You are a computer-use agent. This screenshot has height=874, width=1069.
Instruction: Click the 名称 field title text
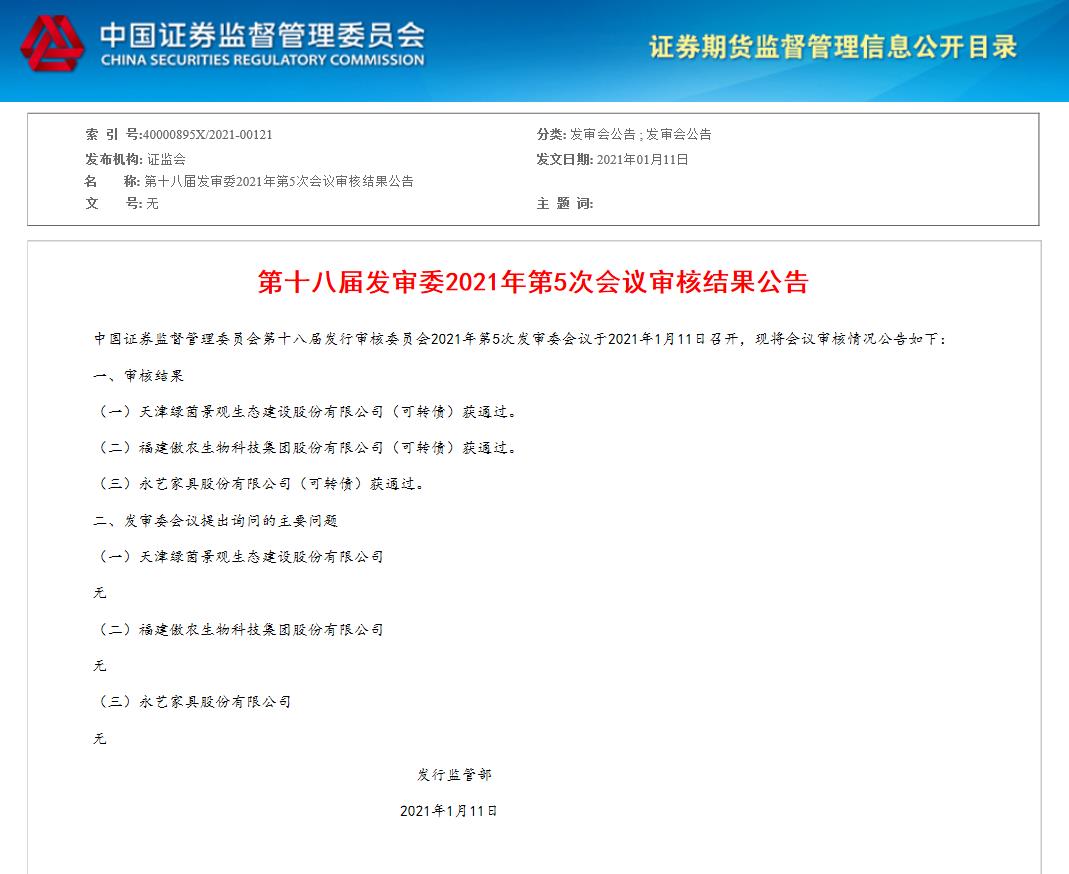(x=279, y=181)
